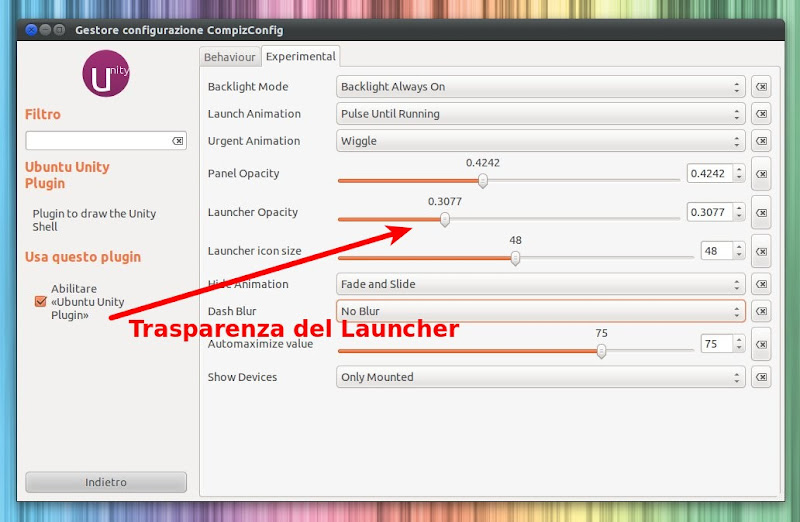Reset Launcher Opacity to default
The height and width of the screenshot is (522, 800).
point(761,213)
